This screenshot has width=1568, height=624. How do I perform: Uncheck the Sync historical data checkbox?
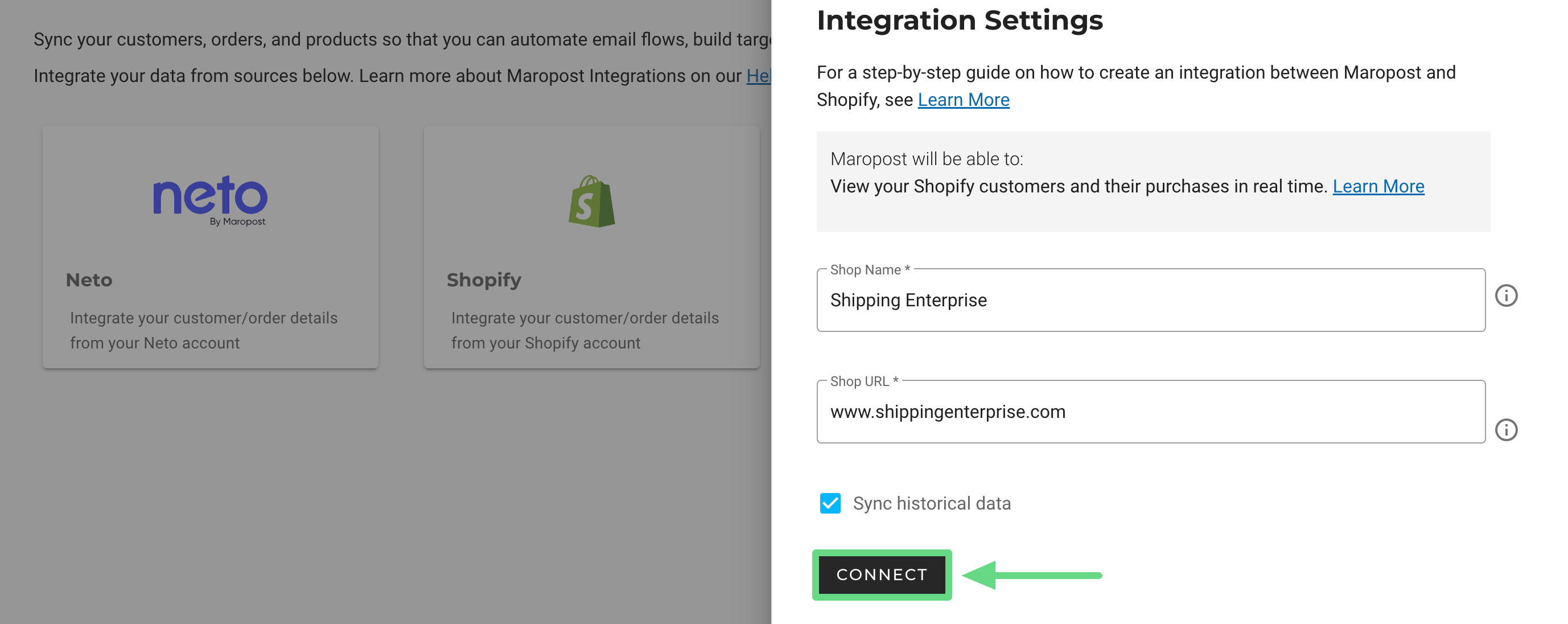pos(830,503)
